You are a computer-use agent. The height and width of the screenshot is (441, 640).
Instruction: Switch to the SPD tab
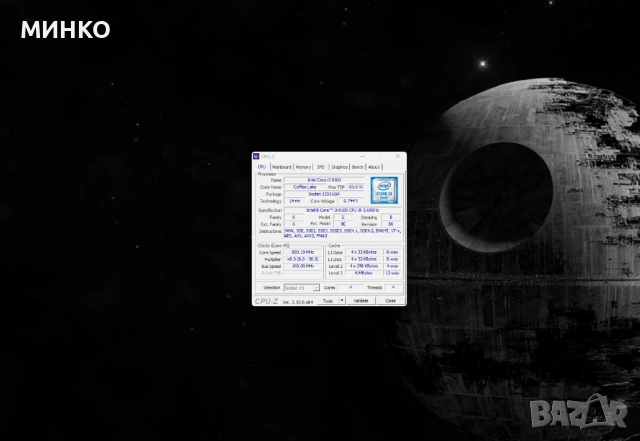tap(321, 167)
